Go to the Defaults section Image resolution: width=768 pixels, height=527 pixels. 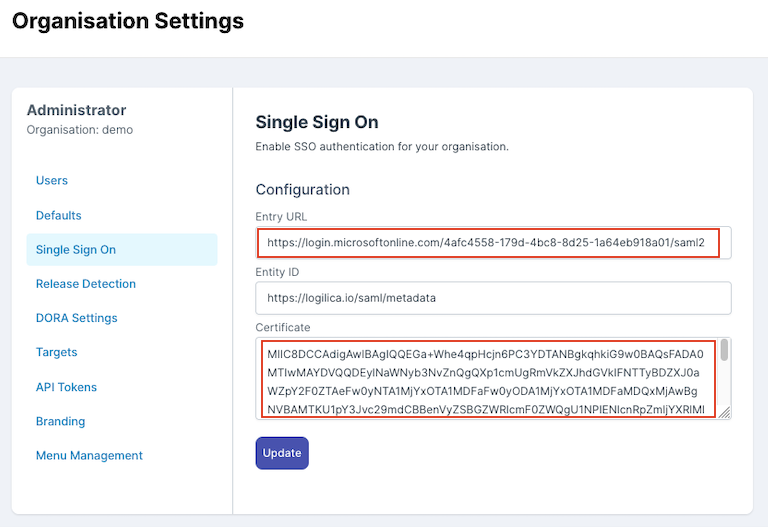point(59,215)
